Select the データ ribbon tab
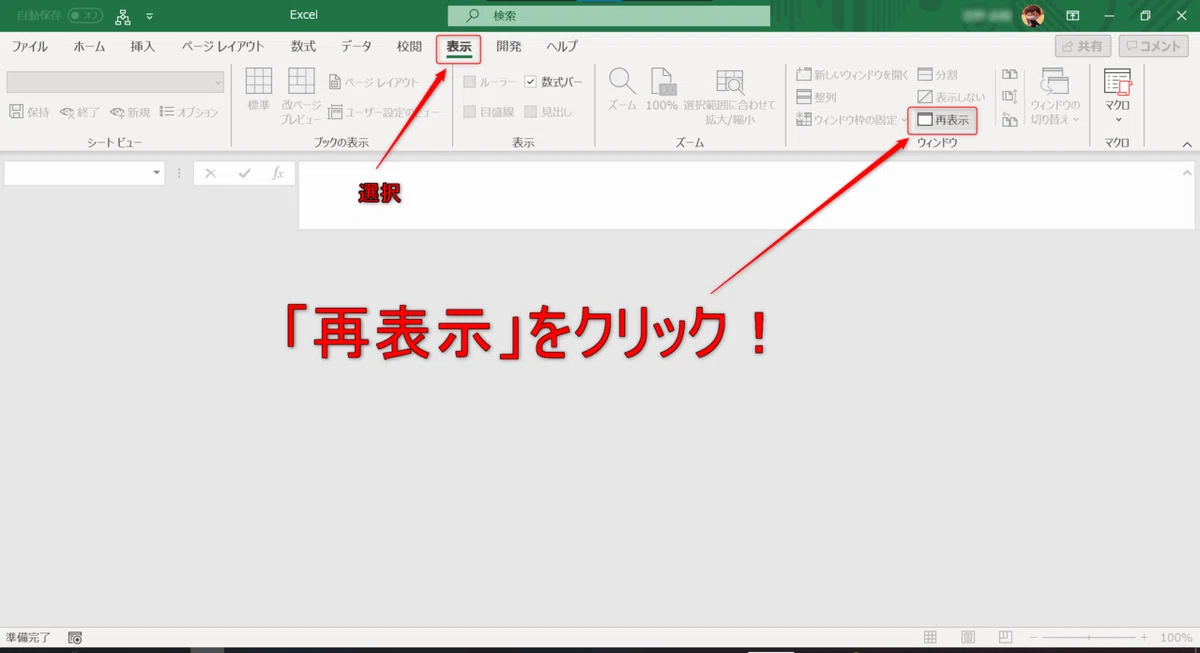The width and height of the screenshot is (1200, 653). (356, 47)
